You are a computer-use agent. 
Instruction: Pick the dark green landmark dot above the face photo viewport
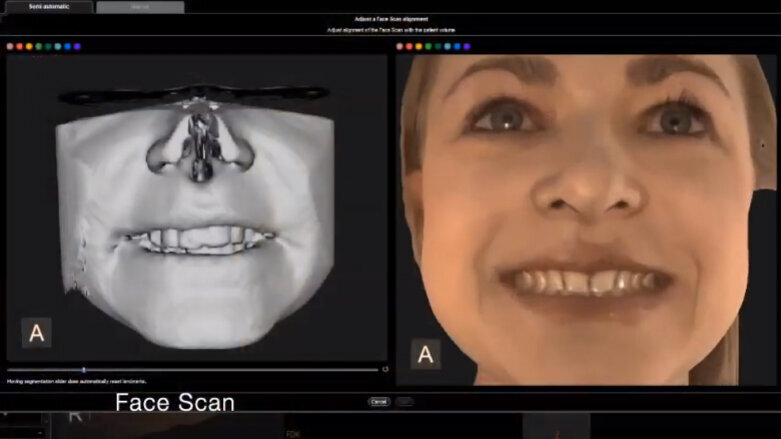(438, 46)
